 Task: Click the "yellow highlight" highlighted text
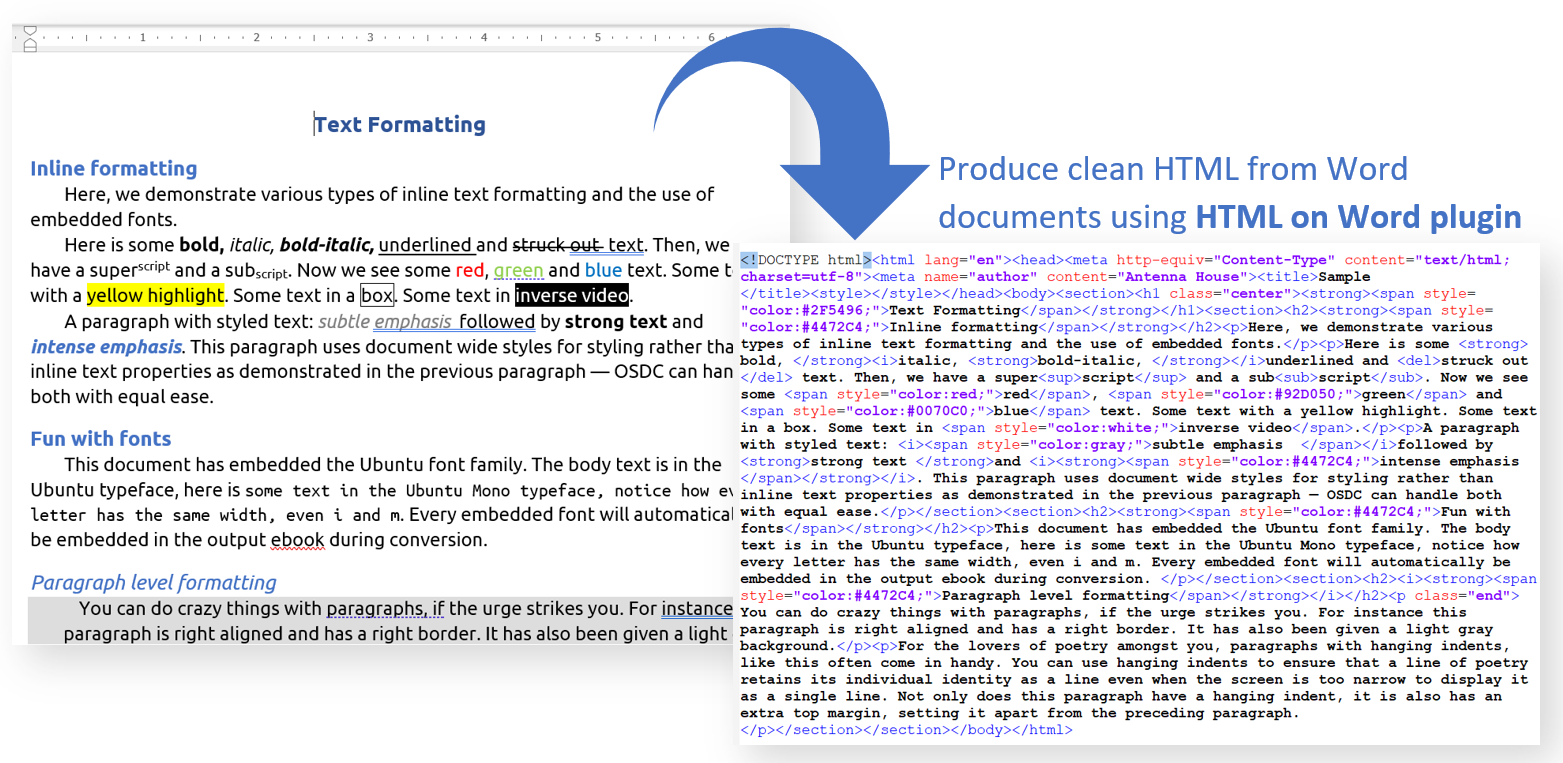155,296
